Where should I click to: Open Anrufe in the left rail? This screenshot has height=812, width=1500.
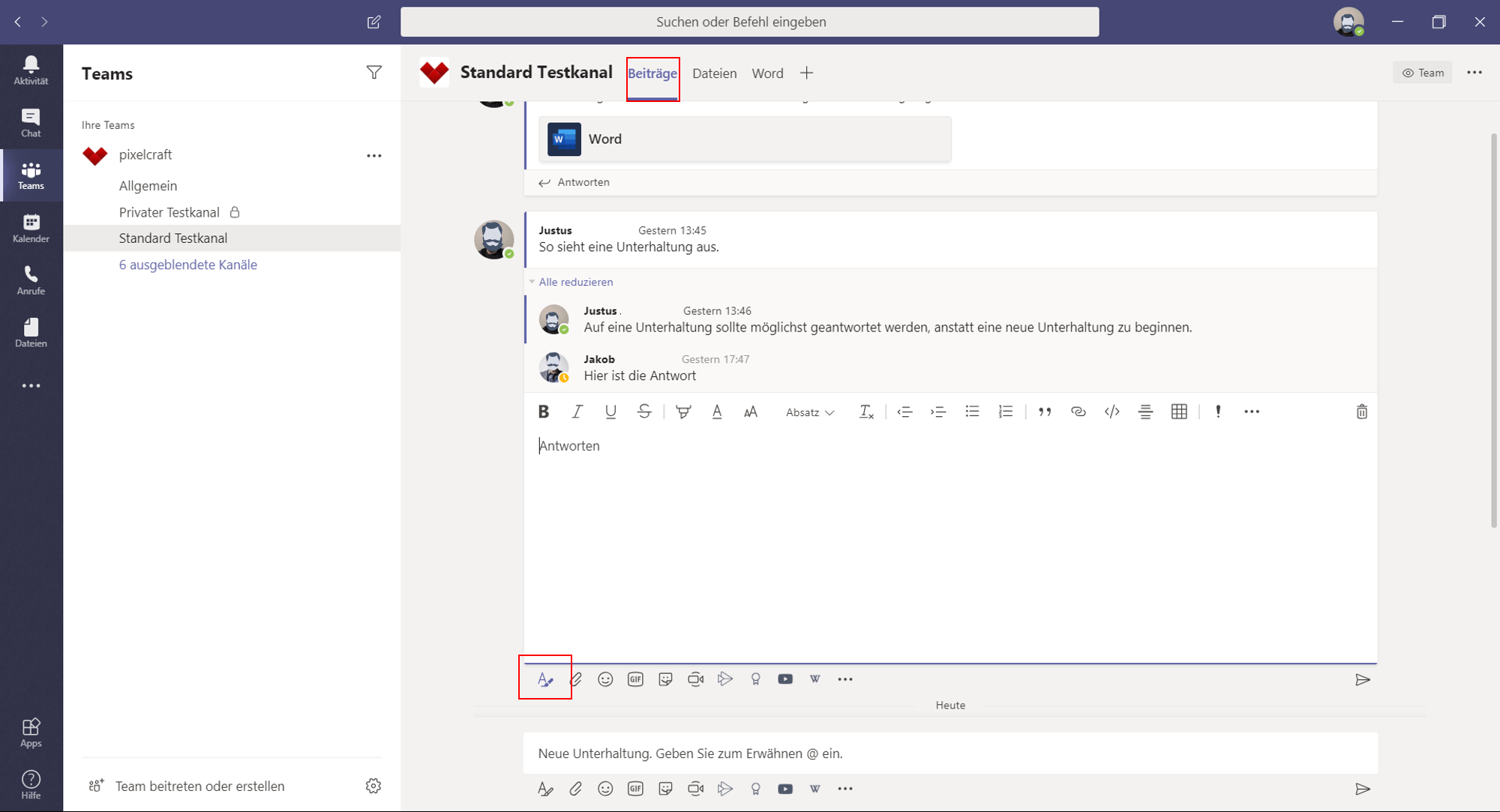click(x=31, y=280)
